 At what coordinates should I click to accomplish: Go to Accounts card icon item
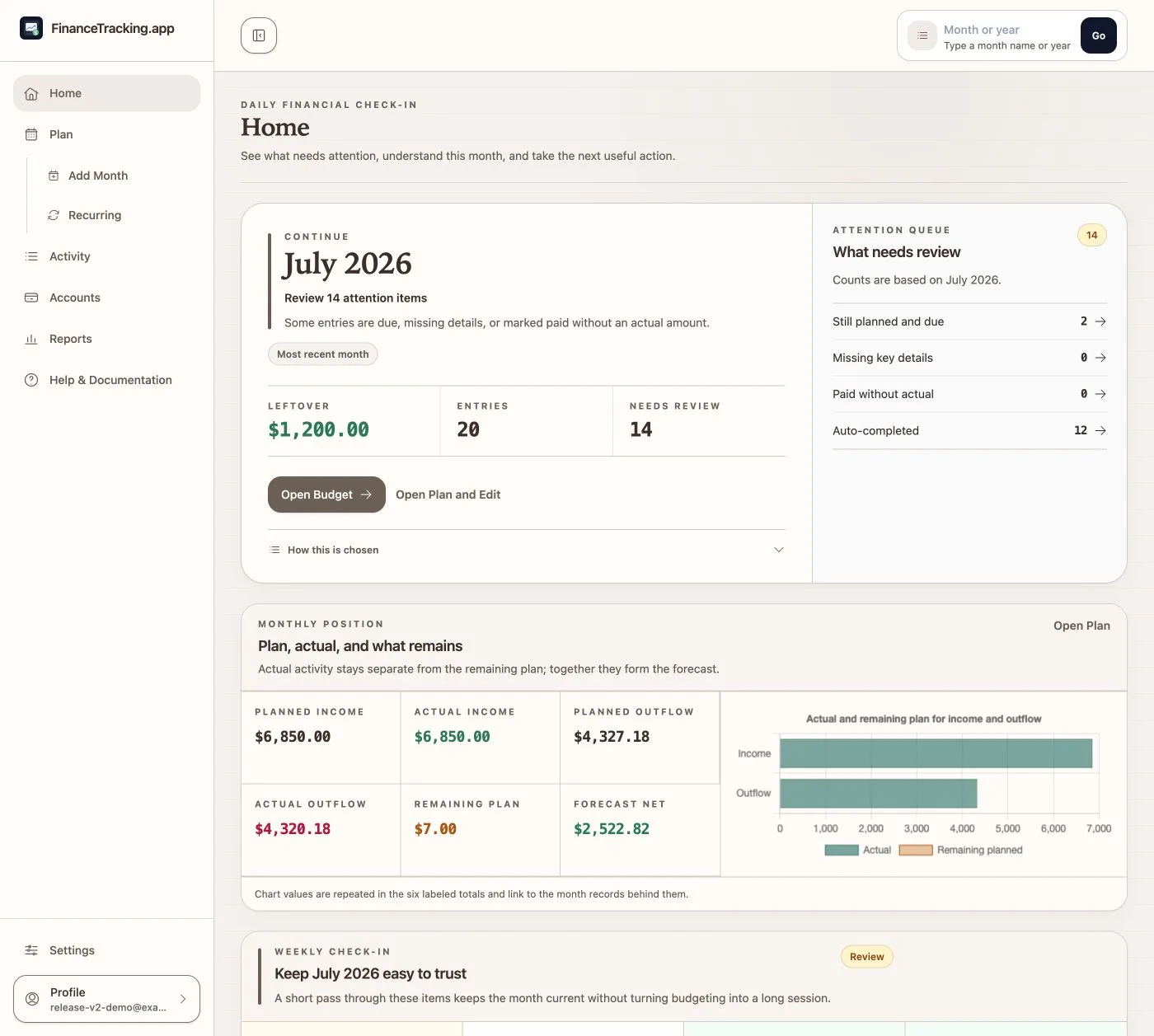[31, 298]
